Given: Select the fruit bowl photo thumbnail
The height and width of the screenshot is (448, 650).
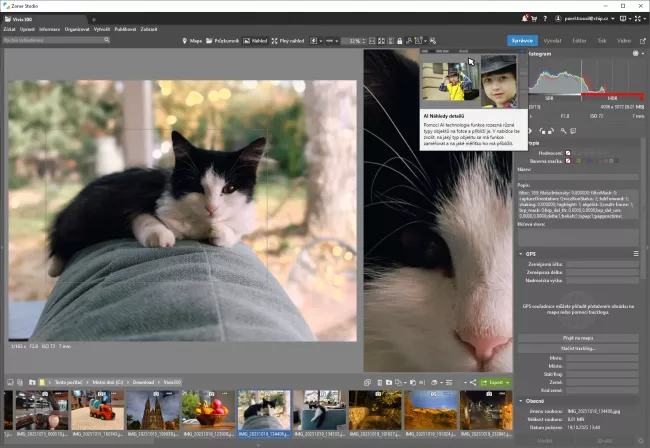Looking at the screenshot, I should [x=207, y=411].
